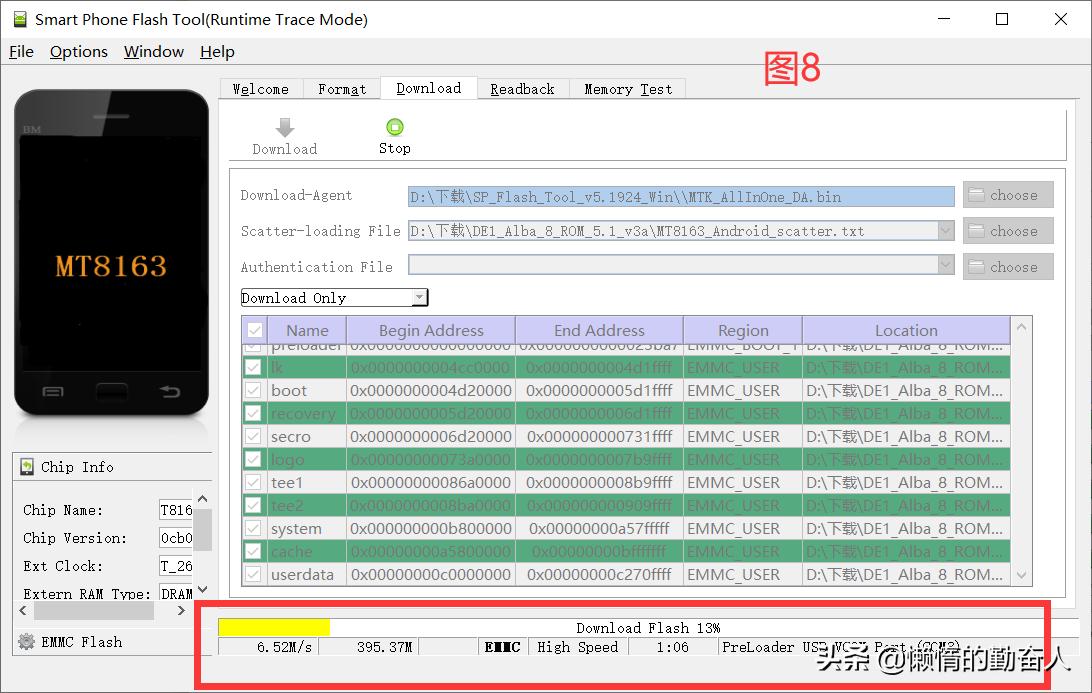Click the green Stop icon
The height and width of the screenshot is (693, 1092).
pyautogui.click(x=394, y=127)
